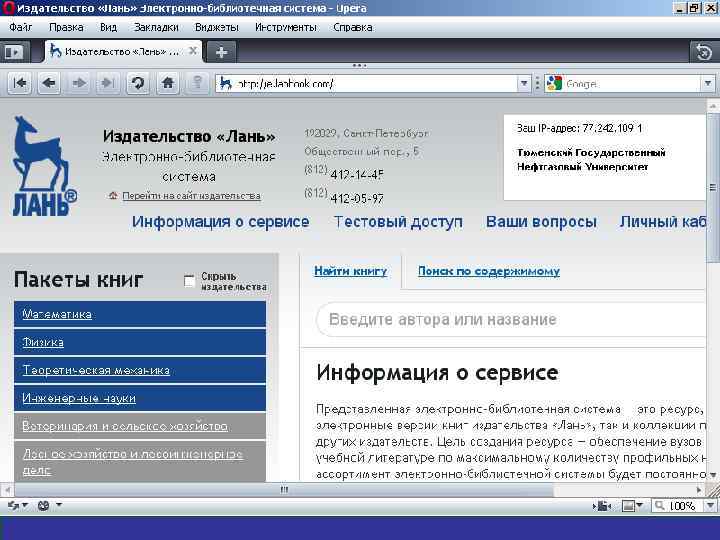Click the status bar camera-like icon
The height and width of the screenshot is (540, 720).
tap(602, 506)
